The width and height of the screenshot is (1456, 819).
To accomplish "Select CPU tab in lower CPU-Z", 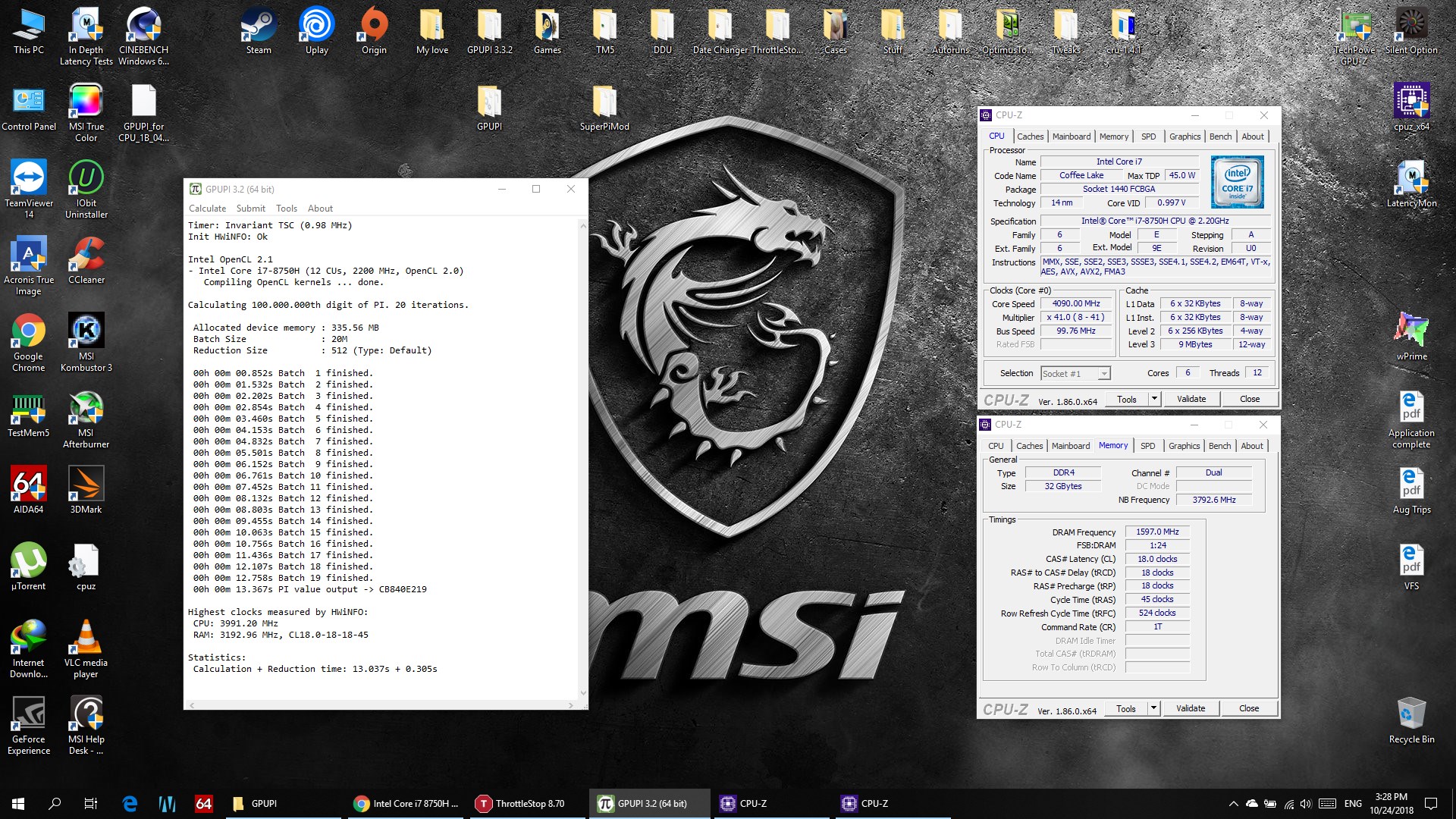I will [x=996, y=446].
